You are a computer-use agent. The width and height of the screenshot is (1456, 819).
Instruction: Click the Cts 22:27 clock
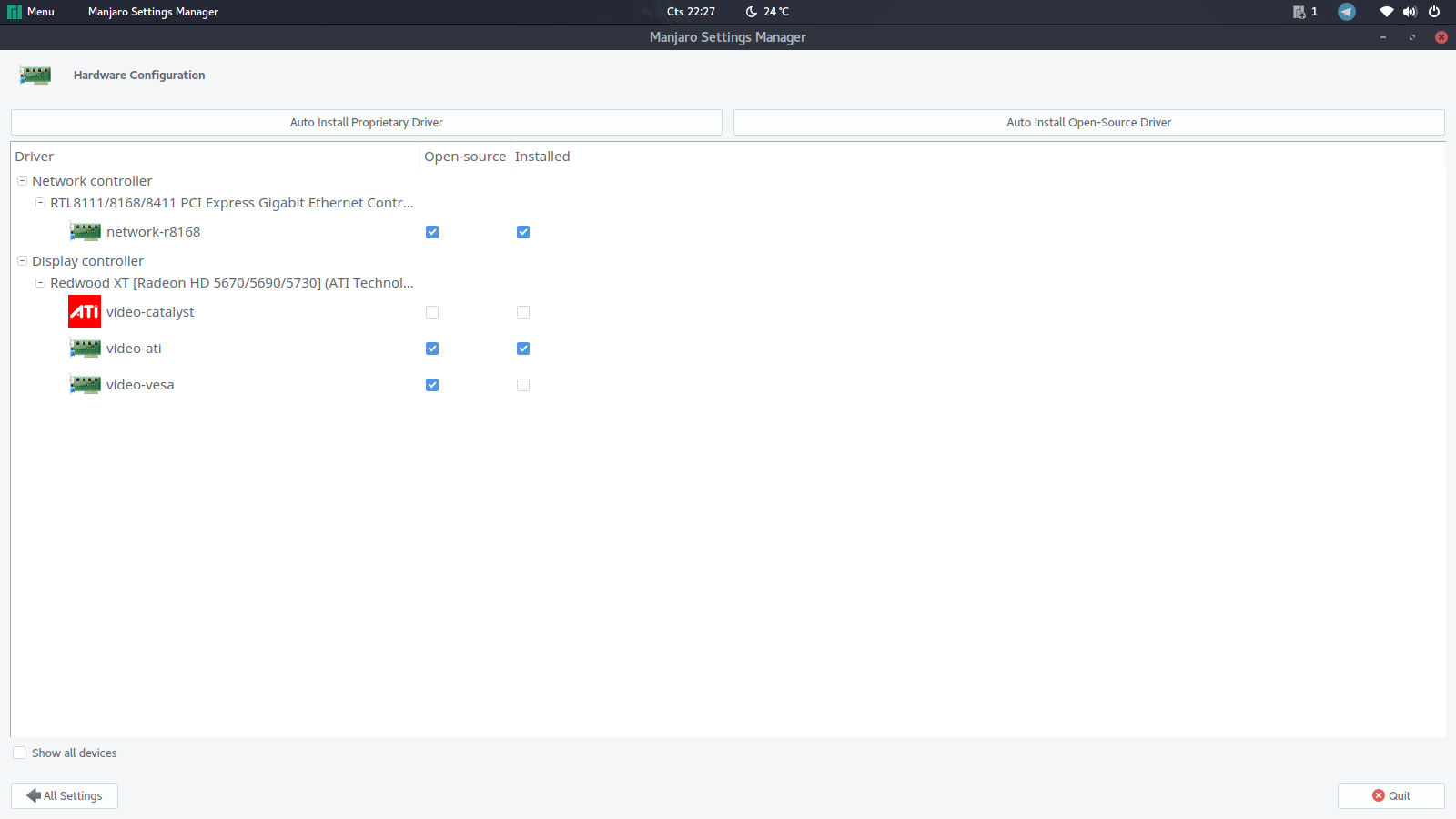(x=691, y=12)
